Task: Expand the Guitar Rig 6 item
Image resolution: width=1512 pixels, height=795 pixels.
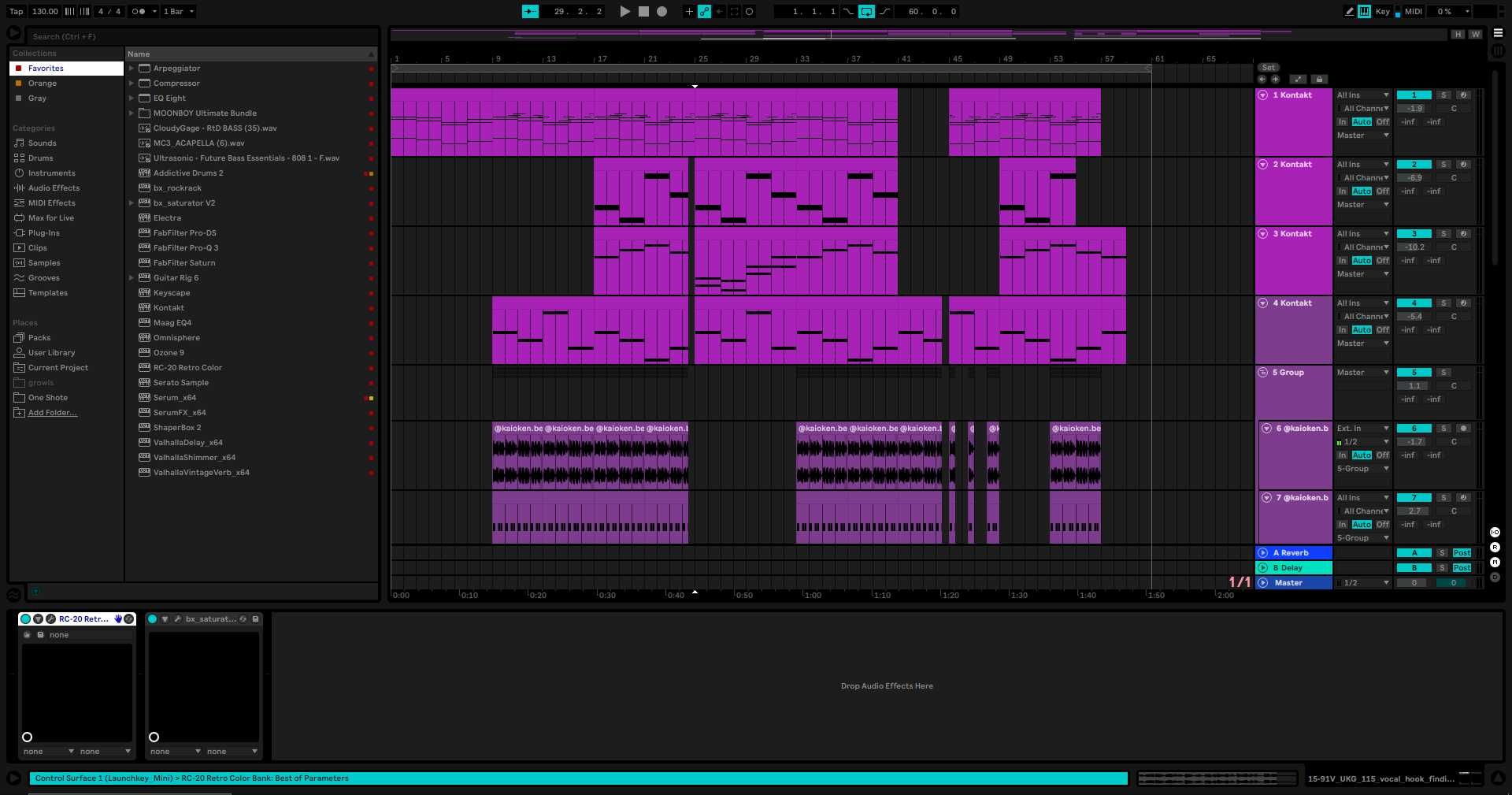Action: point(132,277)
